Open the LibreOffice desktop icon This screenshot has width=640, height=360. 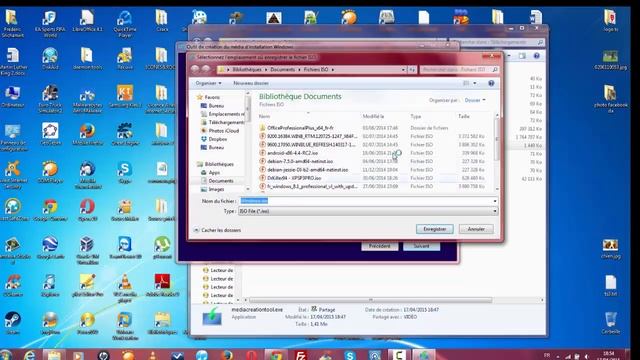coord(87,21)
